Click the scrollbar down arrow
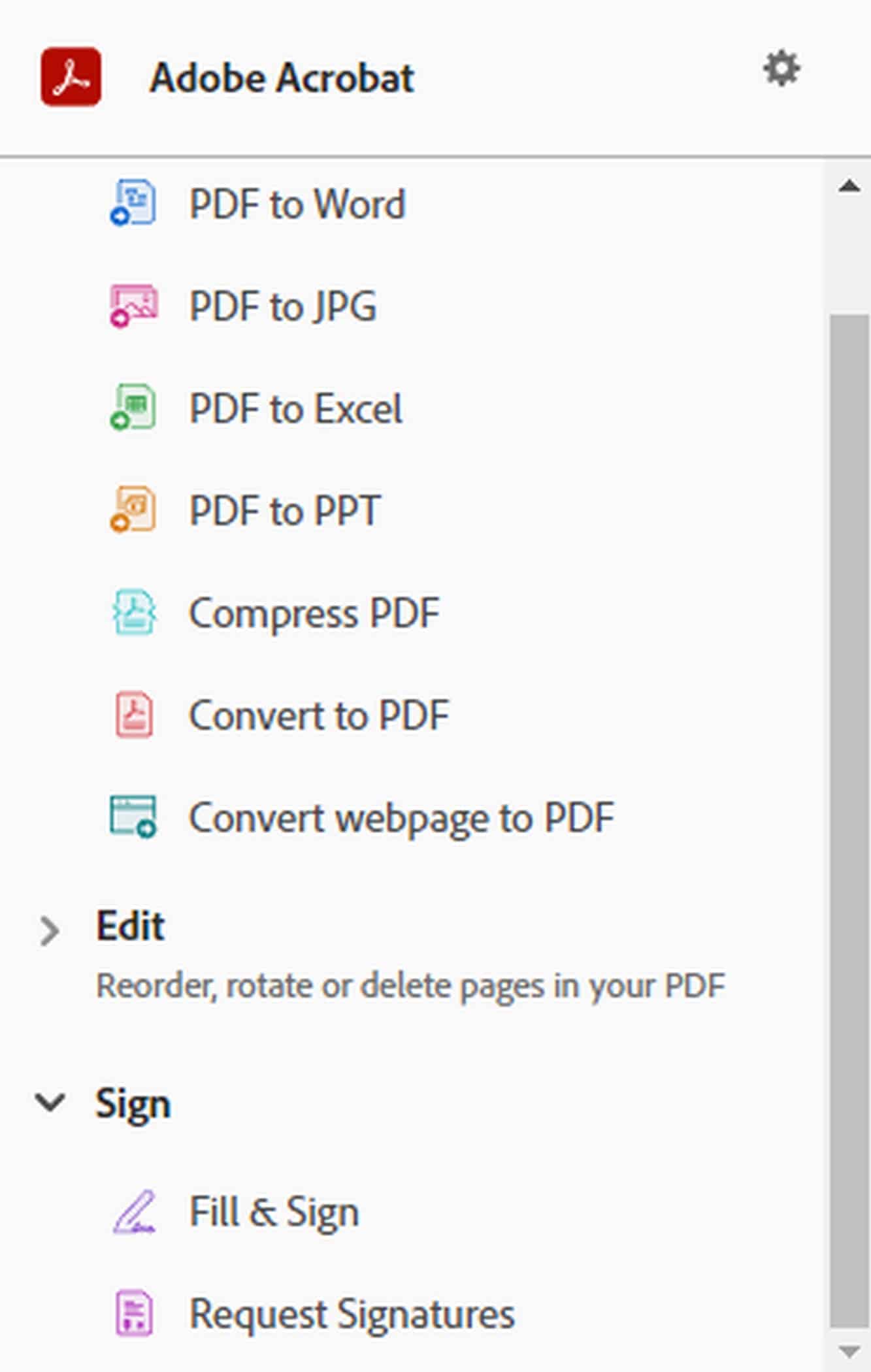This screenshot has width=871, height=1372. [x=849, y=1351]
